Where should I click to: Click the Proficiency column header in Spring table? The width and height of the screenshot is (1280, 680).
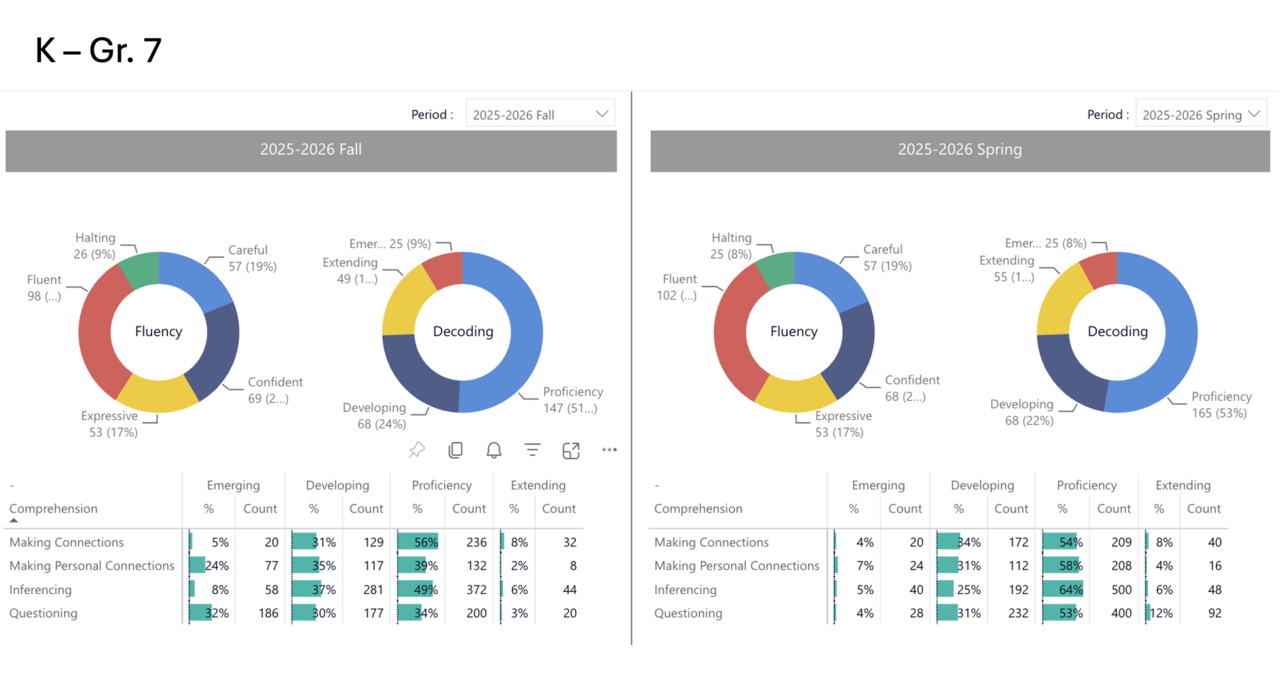click(1086, 485)
